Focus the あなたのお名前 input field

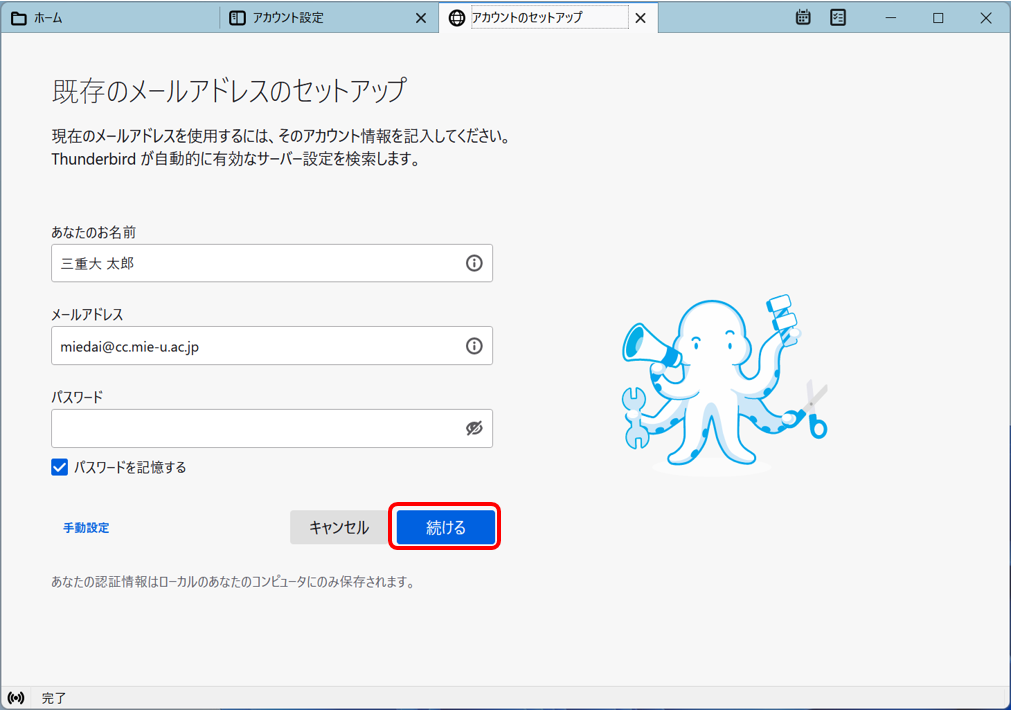272,263
